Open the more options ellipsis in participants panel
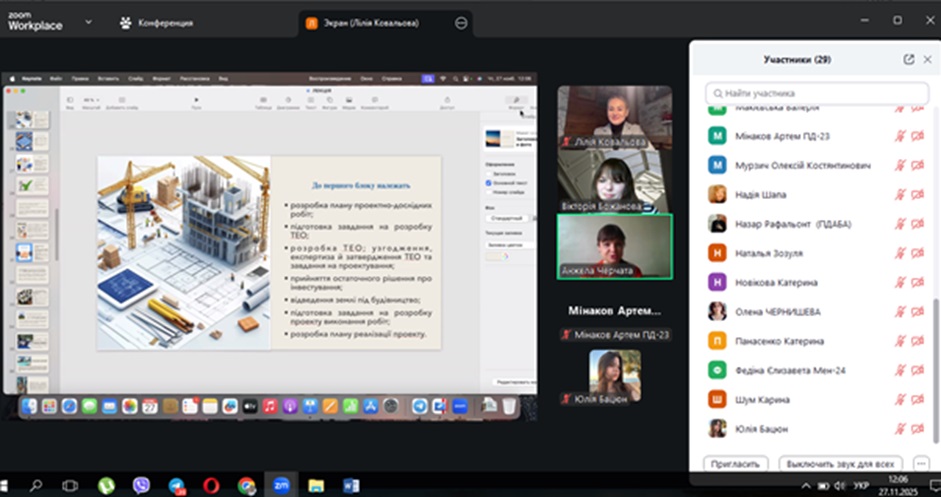The width and height of the screenshot is (941, 497). [x=921, y=464]
